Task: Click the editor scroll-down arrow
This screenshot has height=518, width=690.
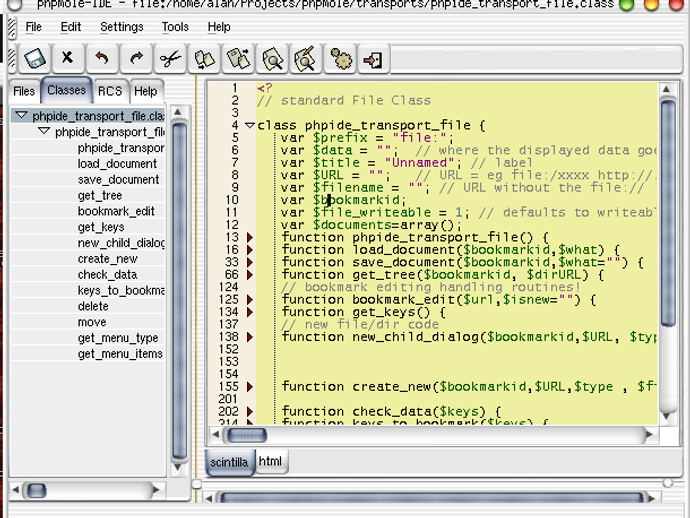Action: (666, 416)
